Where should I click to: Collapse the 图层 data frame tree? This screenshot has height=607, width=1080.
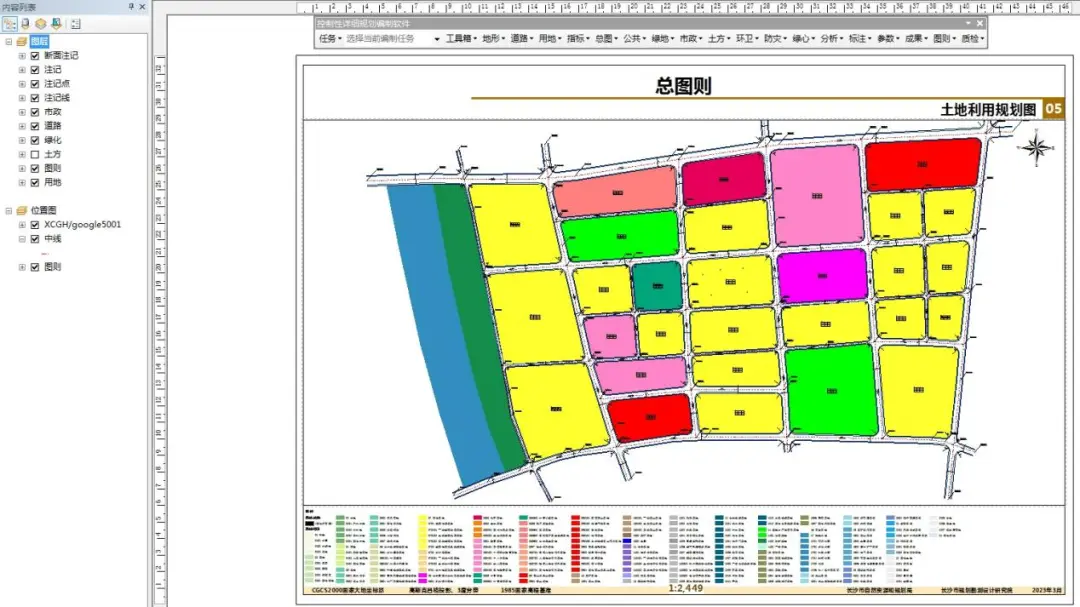pyautogui.click(x=9, y=41)
